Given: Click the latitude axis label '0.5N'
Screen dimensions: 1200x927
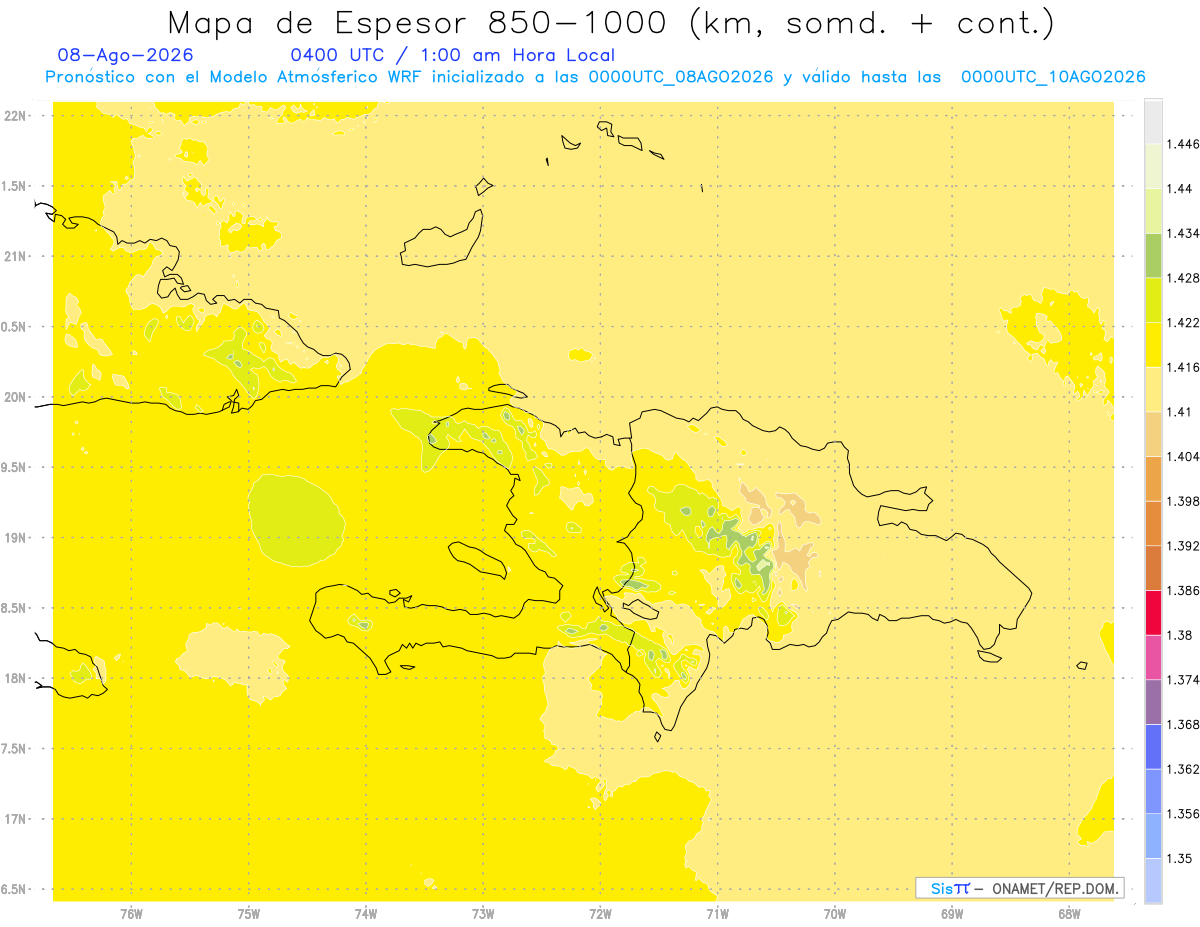Looking at the screenshot, I should pos(14,327).
